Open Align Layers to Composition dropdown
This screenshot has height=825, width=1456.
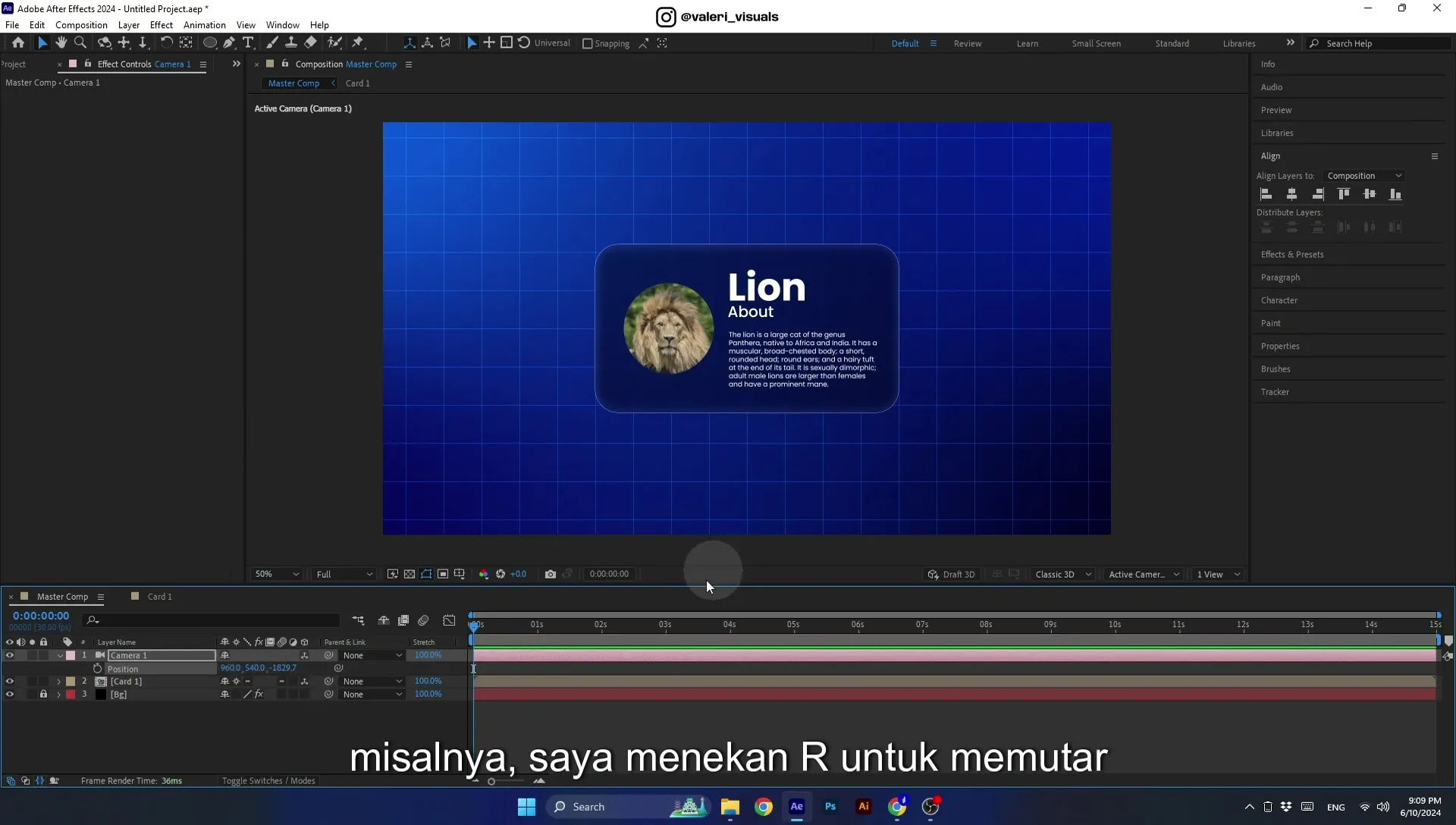point(1363,176)
